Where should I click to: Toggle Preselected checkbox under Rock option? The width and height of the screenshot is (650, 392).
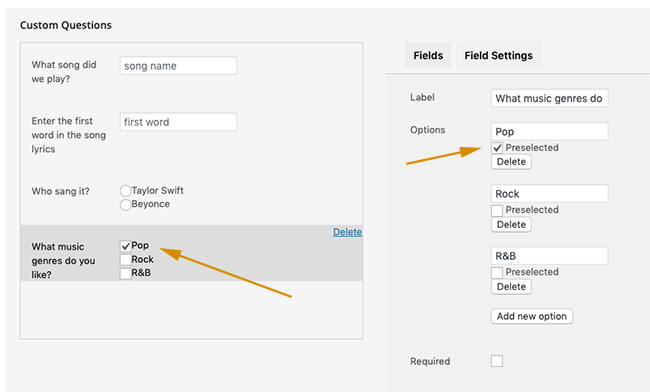point(497,211)
